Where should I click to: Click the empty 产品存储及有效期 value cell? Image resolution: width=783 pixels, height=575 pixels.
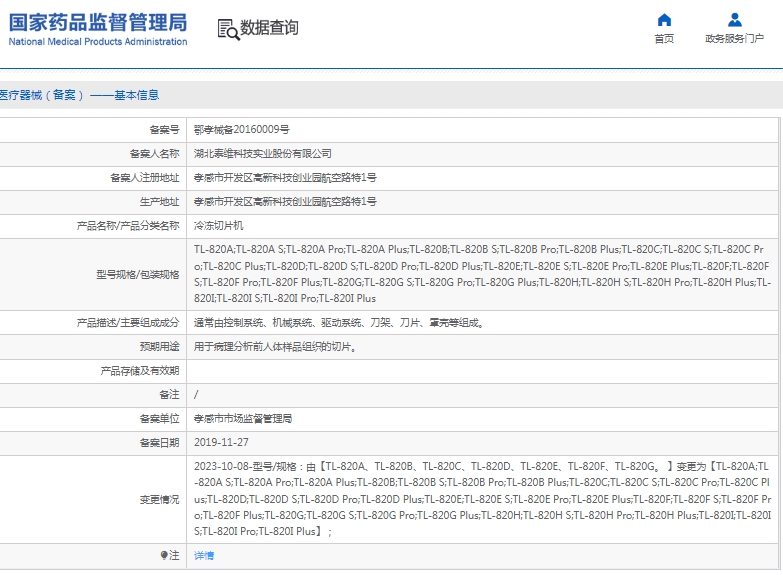482,371
